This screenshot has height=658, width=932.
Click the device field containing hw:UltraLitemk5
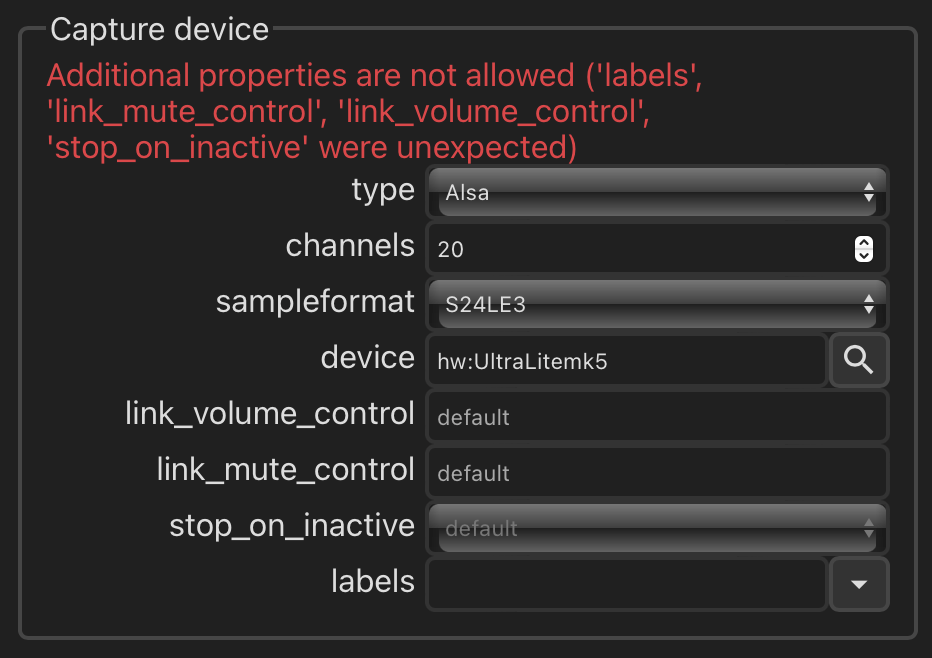626,360
